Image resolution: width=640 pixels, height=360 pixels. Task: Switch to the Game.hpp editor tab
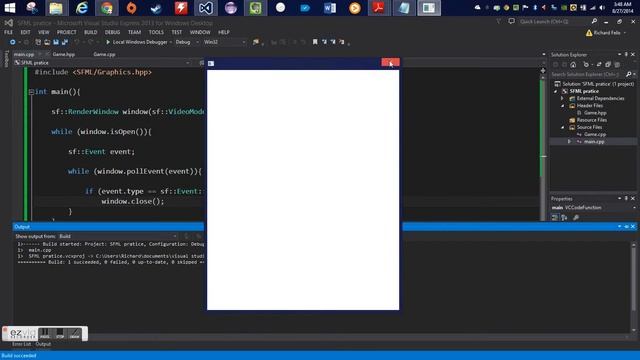[x=64, y=54]
